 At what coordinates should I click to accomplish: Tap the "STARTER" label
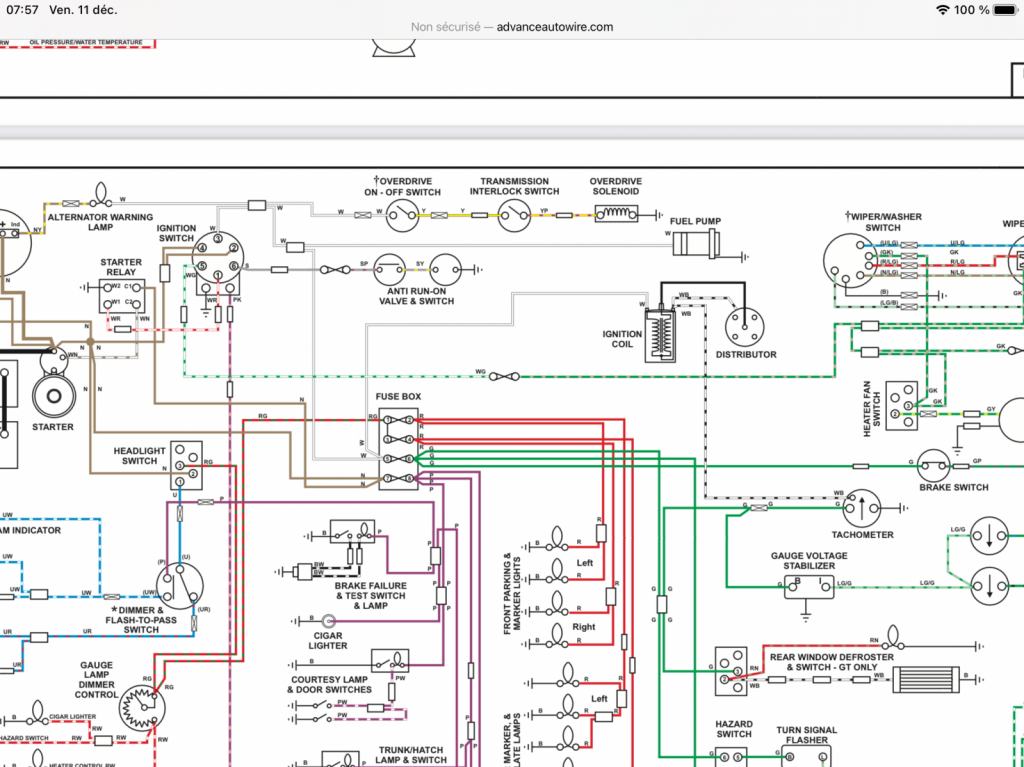coord(53,427)
